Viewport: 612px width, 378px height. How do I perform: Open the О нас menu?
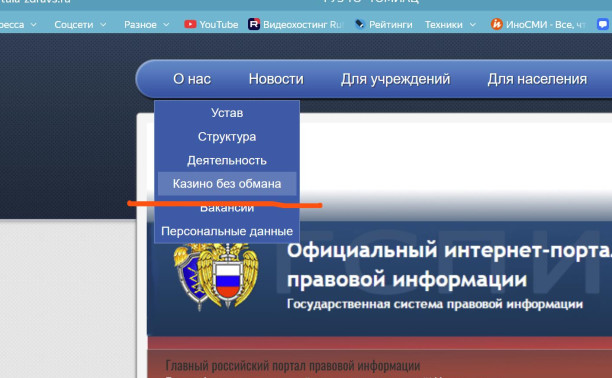pos(192,79)
